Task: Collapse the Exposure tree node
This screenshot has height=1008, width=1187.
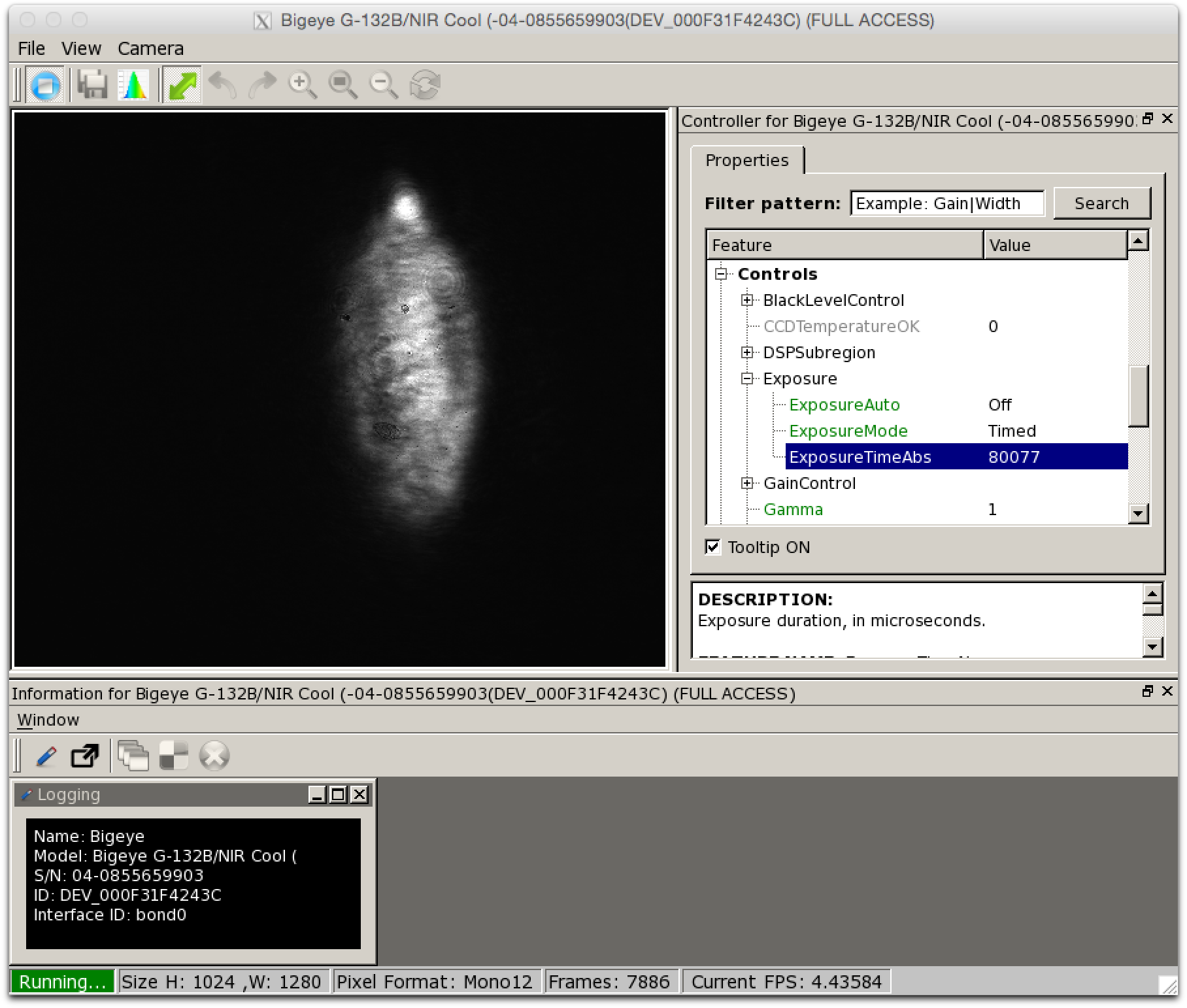Action: (747, 378)
